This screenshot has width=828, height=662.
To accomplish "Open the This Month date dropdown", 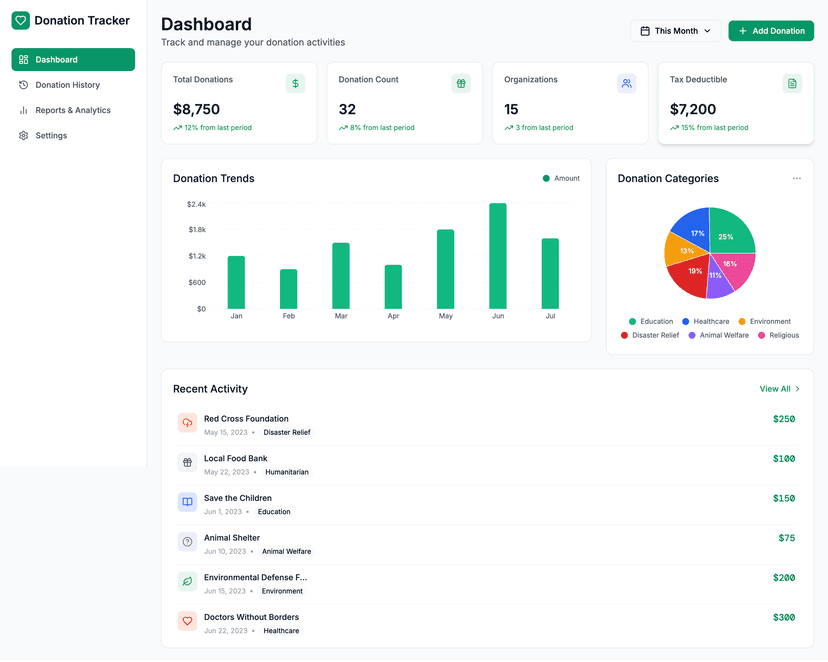I will click(675, 31).
